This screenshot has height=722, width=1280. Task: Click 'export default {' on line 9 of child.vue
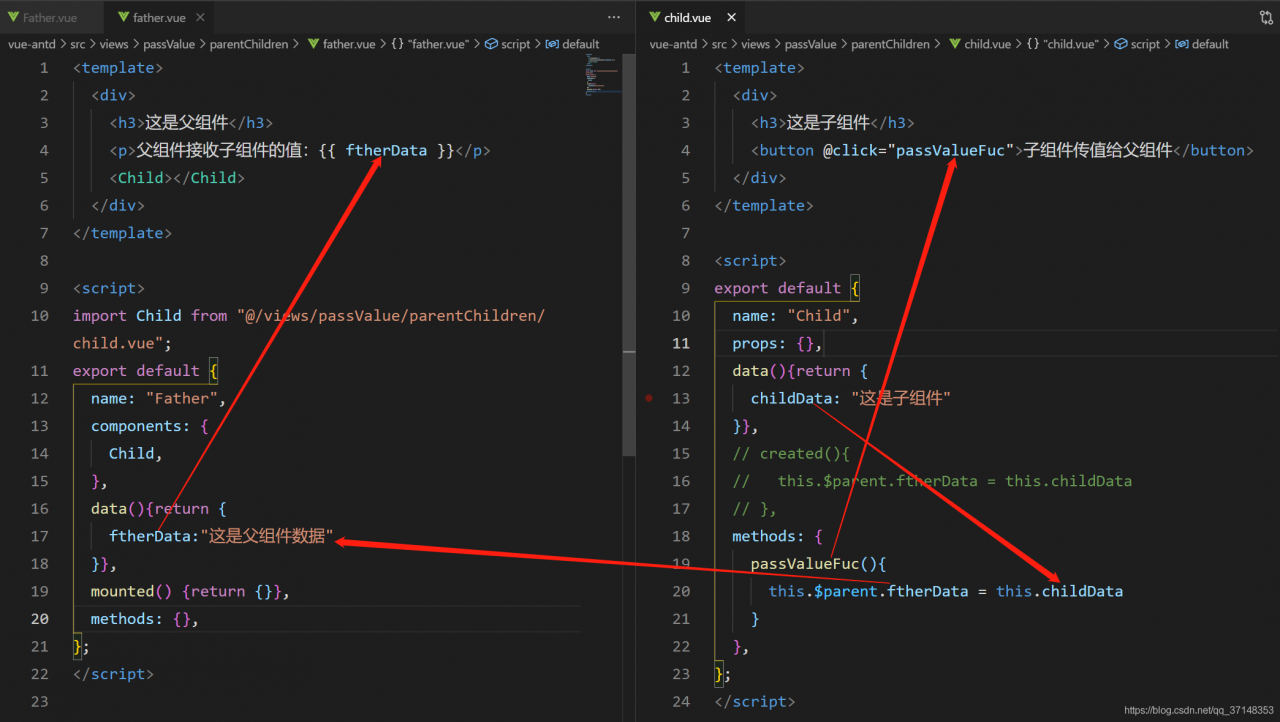[x=787, y=288]
